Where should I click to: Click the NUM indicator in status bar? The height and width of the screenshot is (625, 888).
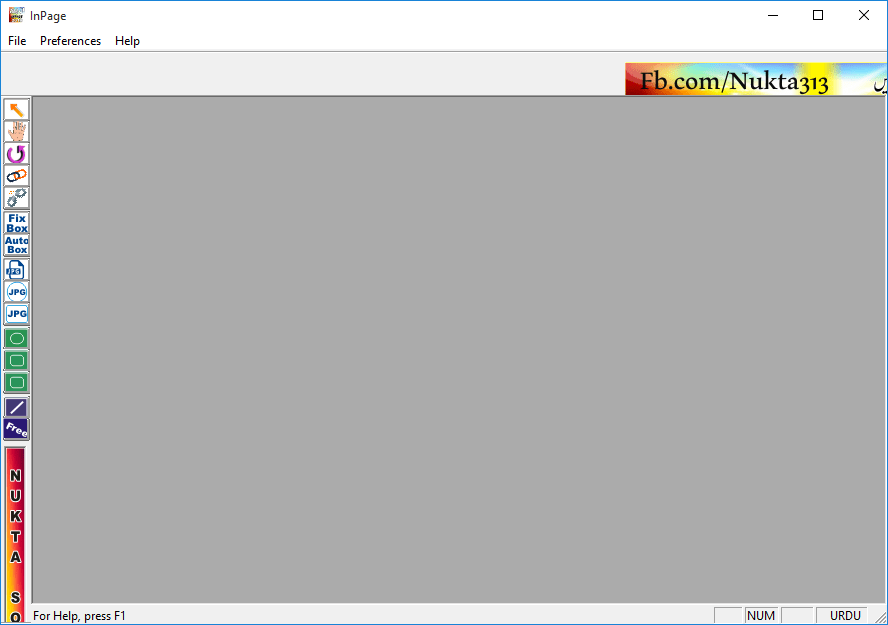click(x=761, y=616)
